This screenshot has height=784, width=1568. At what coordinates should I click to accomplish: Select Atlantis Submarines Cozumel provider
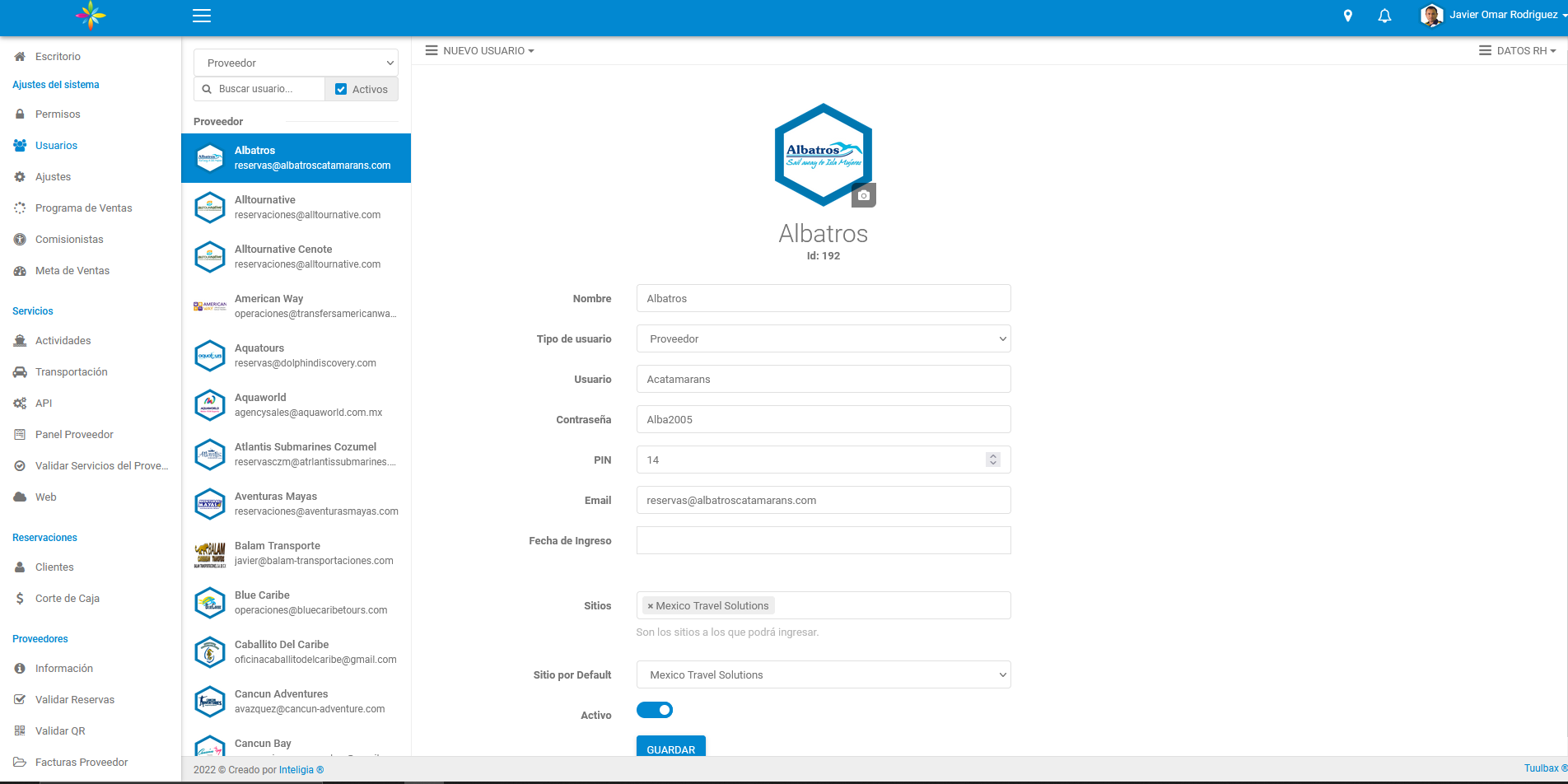point(296,455)
